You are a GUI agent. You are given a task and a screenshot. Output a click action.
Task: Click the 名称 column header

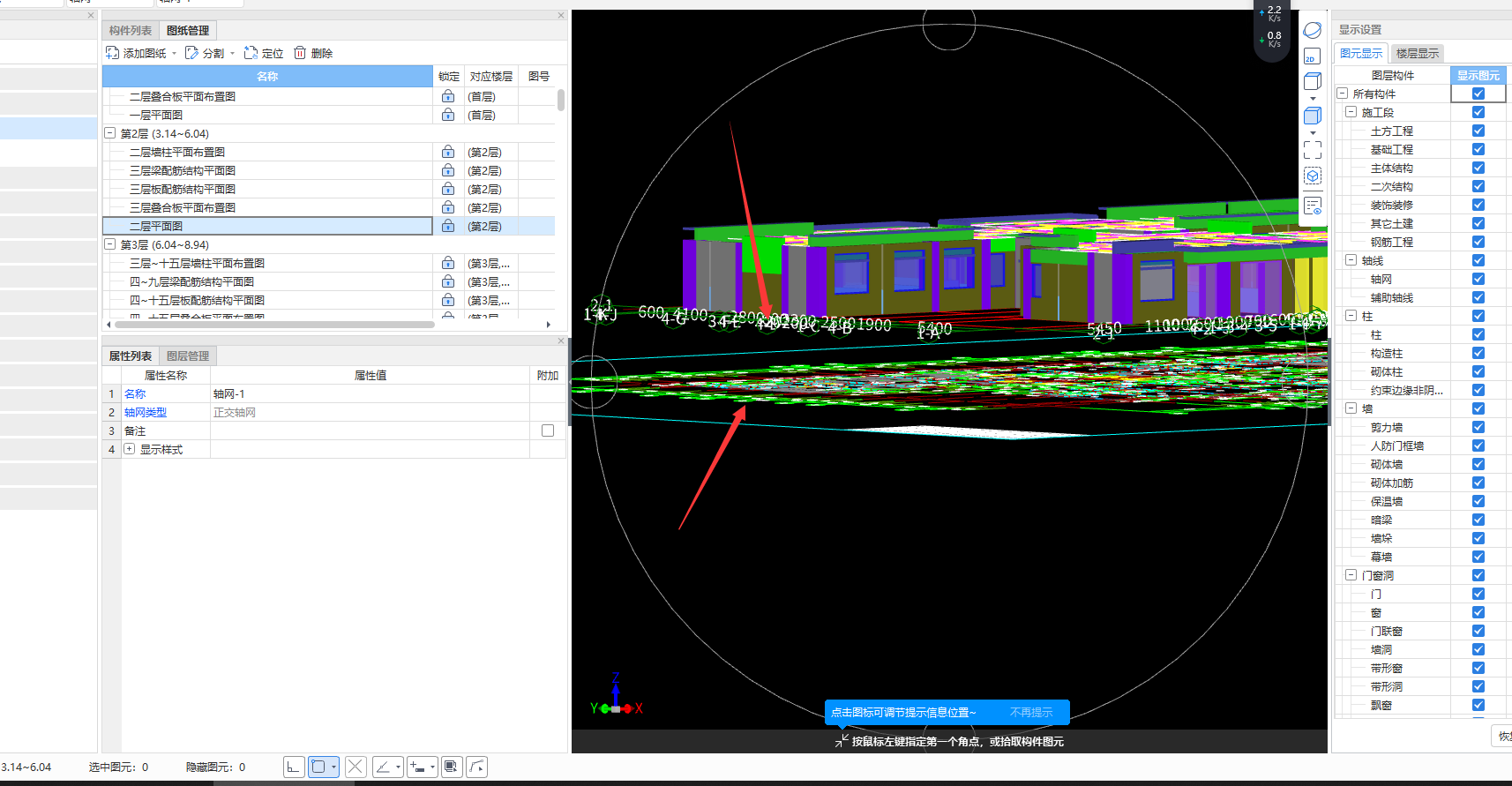tap(267, 76)
